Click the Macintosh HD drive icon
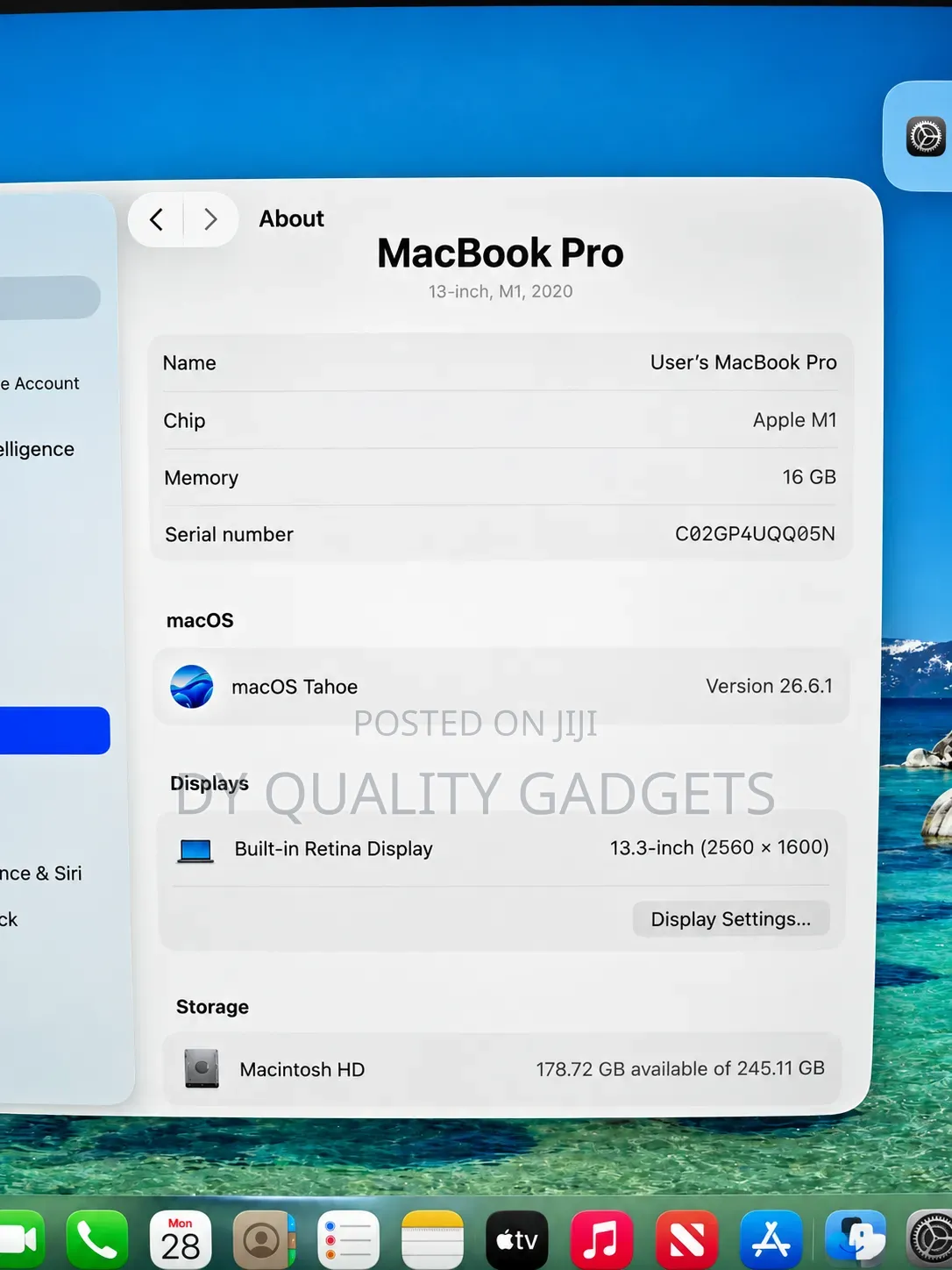 pyautogui.click(x=202, y=1068)
